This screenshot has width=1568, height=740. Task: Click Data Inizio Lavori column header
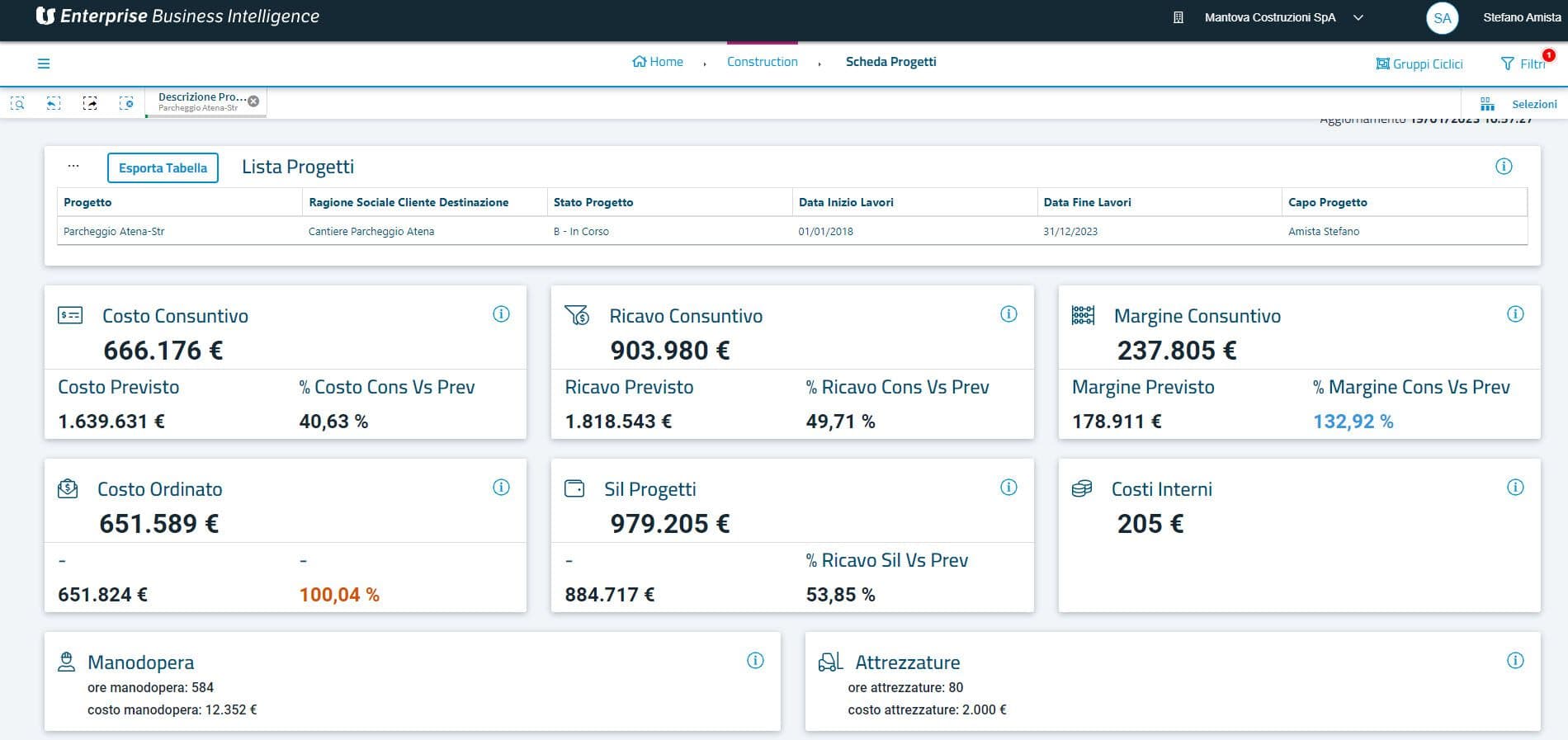[x=914, y=202]
